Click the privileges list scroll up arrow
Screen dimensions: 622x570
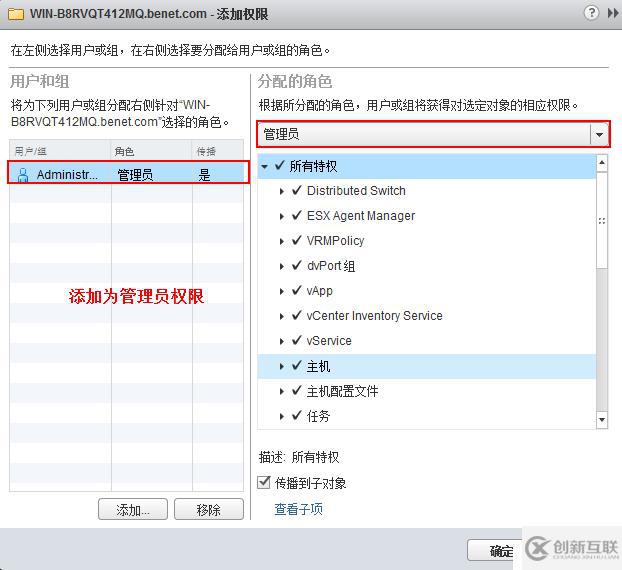(602, 162)
